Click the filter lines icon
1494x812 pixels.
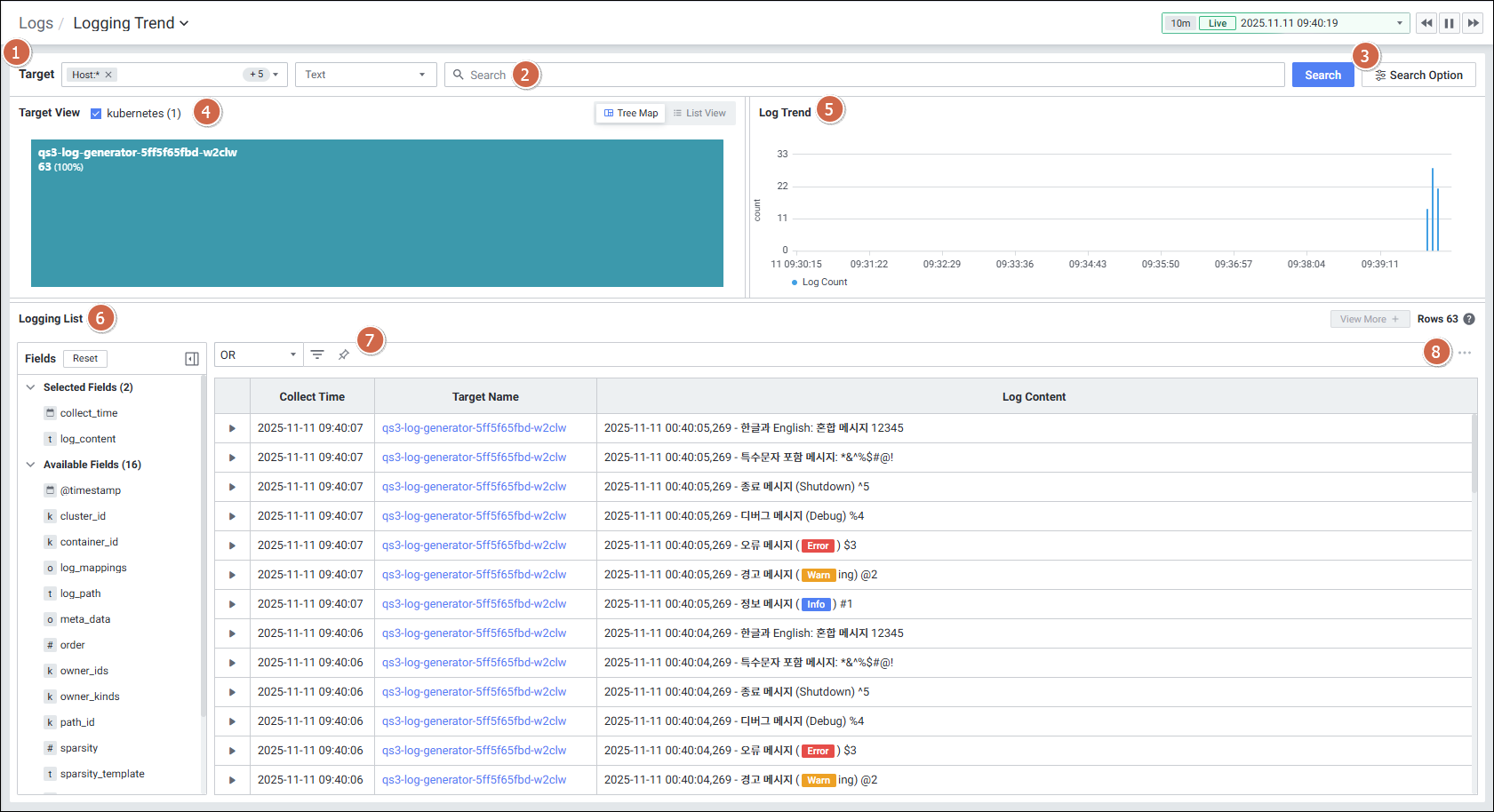point(317,354)
